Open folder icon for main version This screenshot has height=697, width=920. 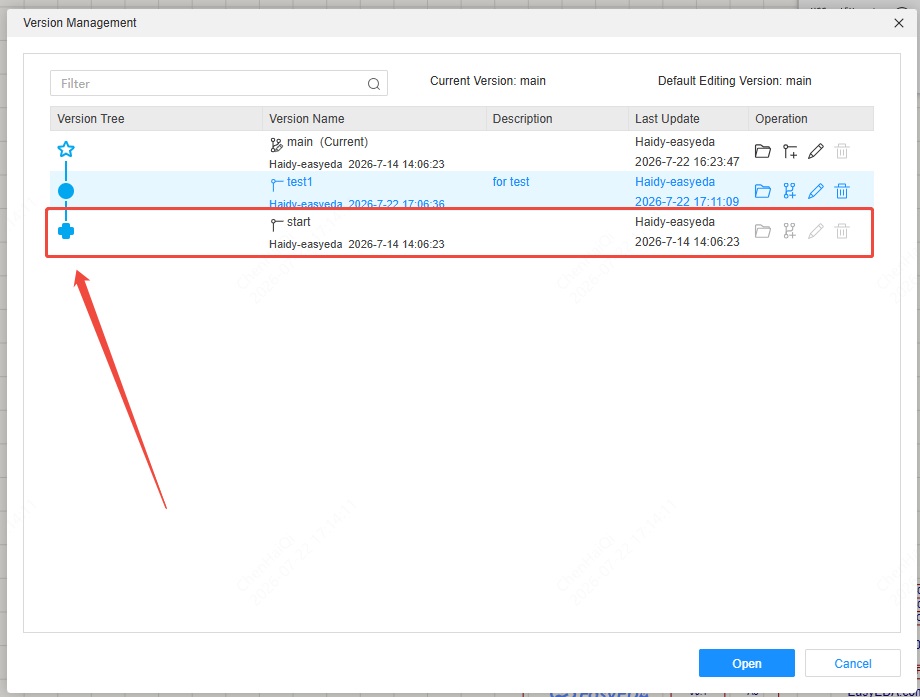[762, 151]
